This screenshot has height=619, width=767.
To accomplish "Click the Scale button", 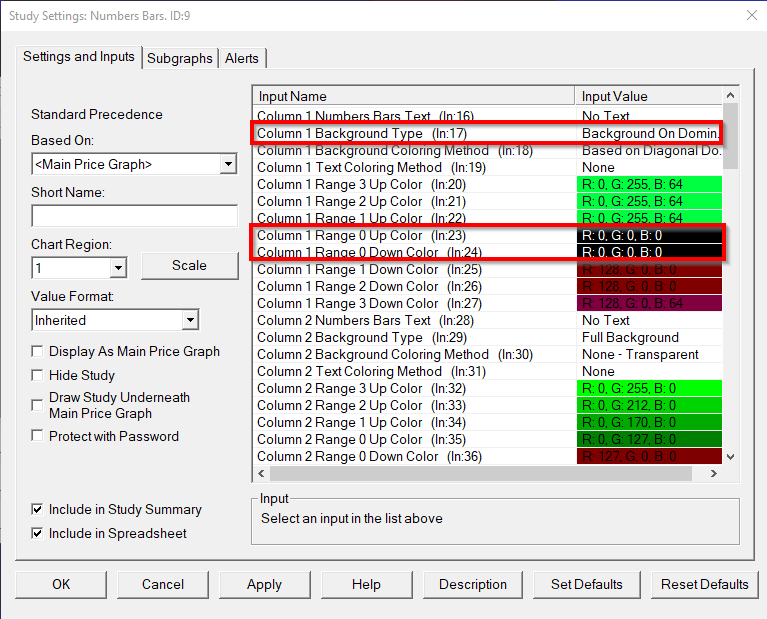I will tap(190, 266).
